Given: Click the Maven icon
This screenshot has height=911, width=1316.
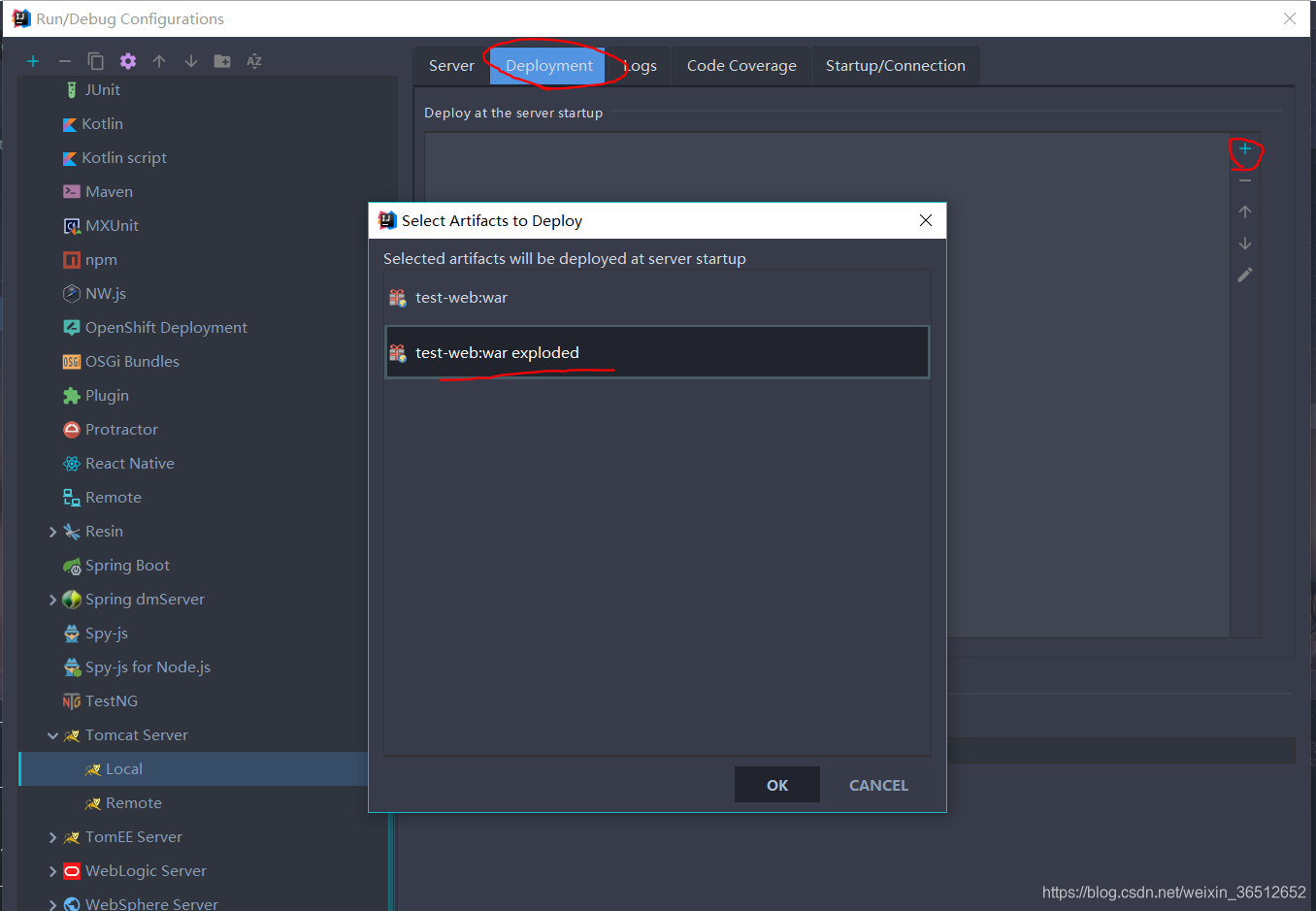Looking at the screenshot, I should point(72,192).
